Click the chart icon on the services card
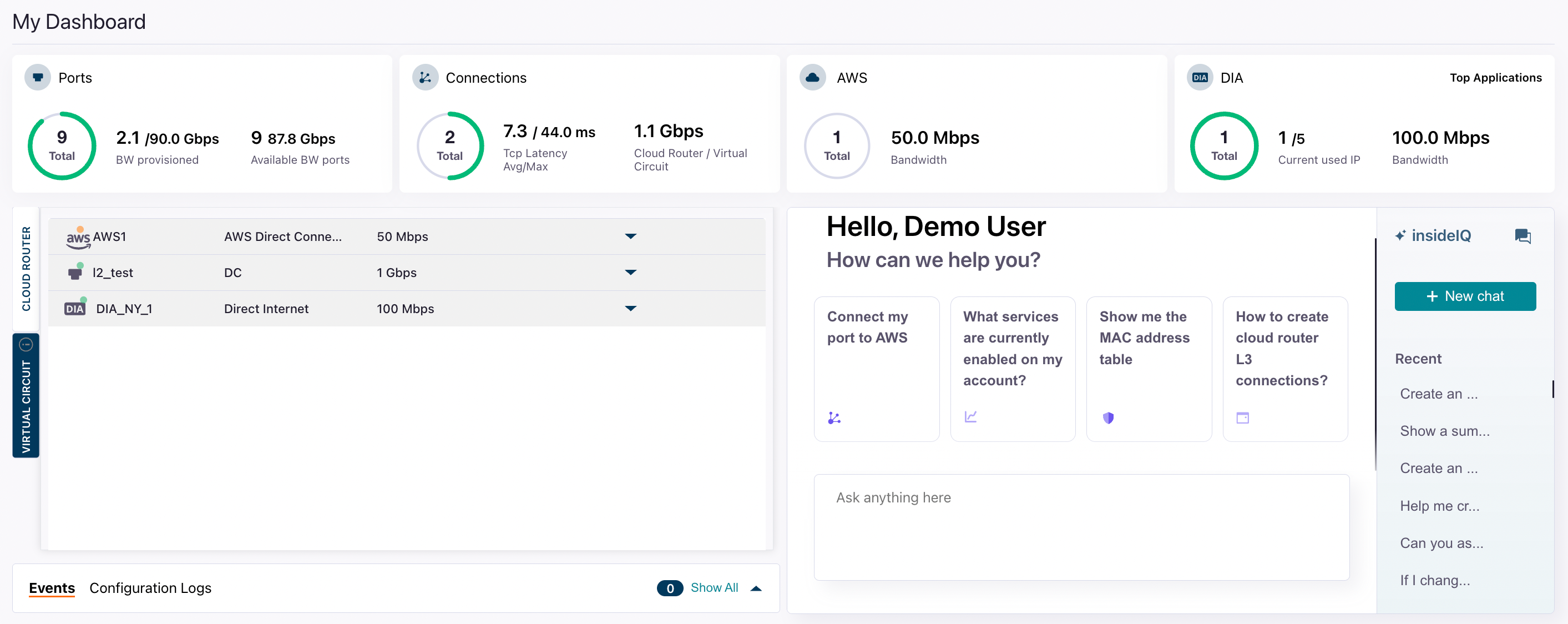This screenshot has height=624, width=1568. coord(970,416)
